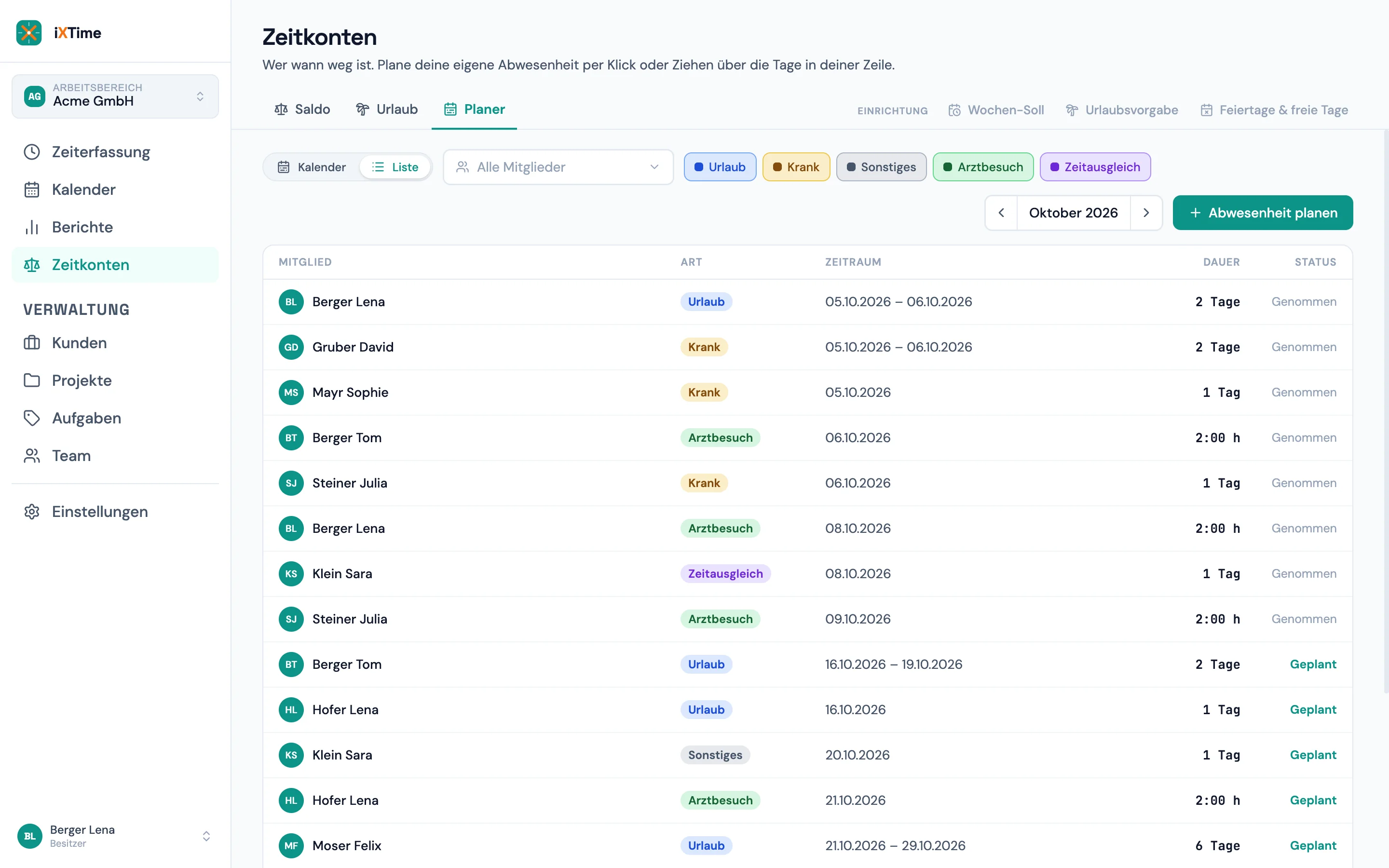1389x868 pixels.
Task: Toggle the Arztbesuch filter chip
Action: click(983, 167)
